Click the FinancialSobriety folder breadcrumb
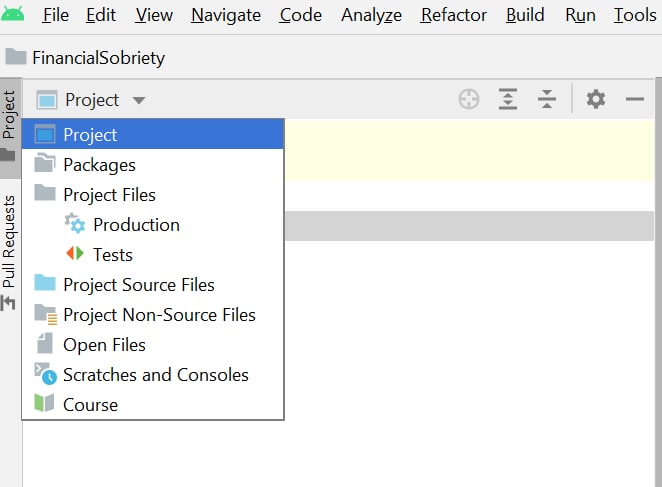The height and width of the screenshot is (487, 662). point(85,57)
